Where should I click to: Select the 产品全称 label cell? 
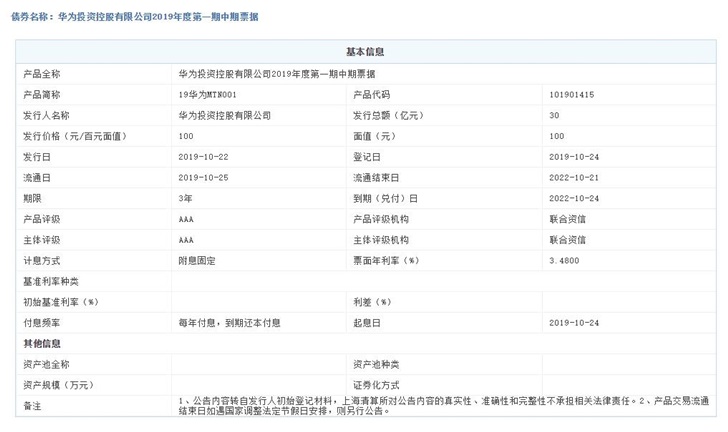(x=42, y=74)
